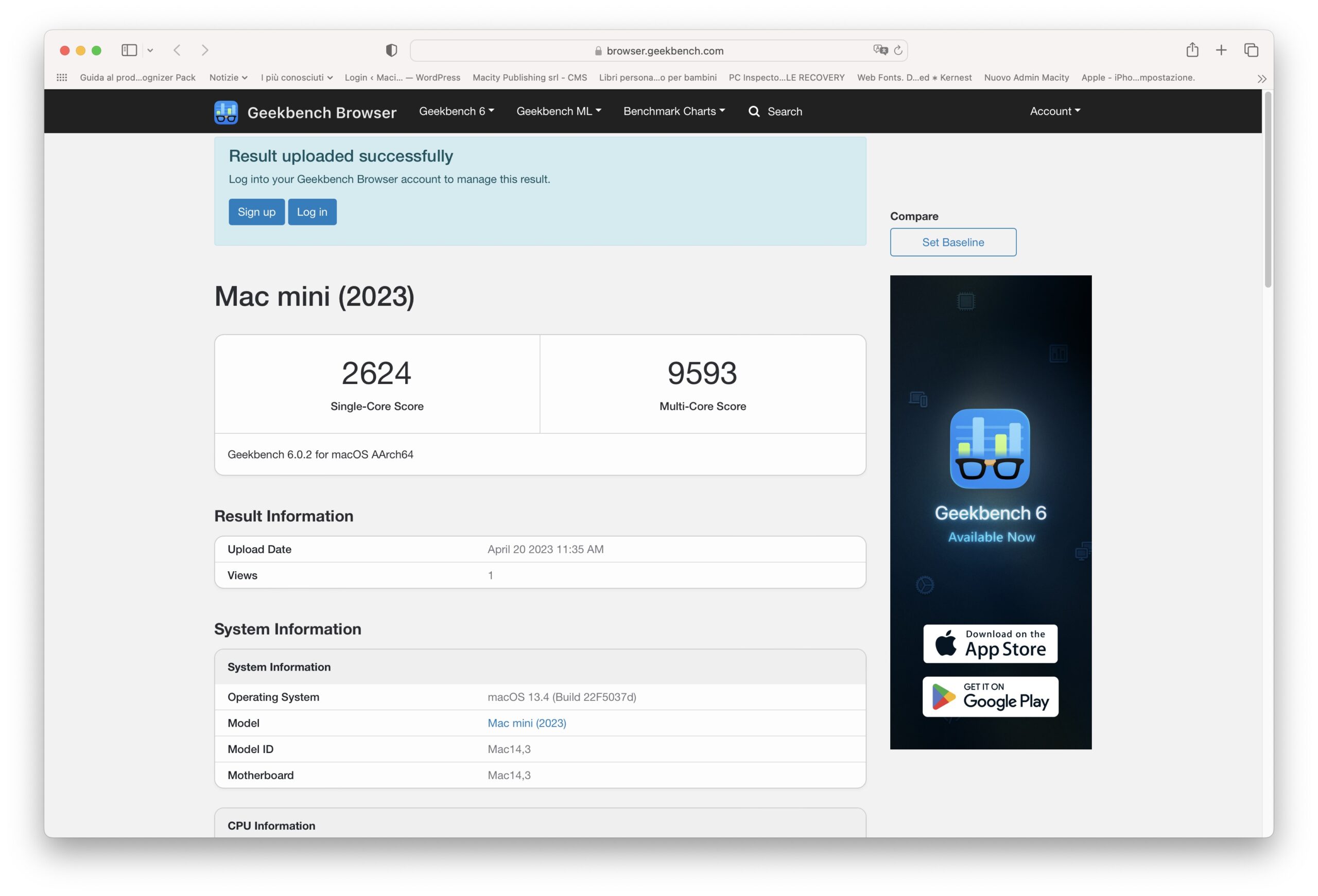Open the Notizie bookmarks folder
Viewport: 1318px width, 896px height.
(228, 78)
